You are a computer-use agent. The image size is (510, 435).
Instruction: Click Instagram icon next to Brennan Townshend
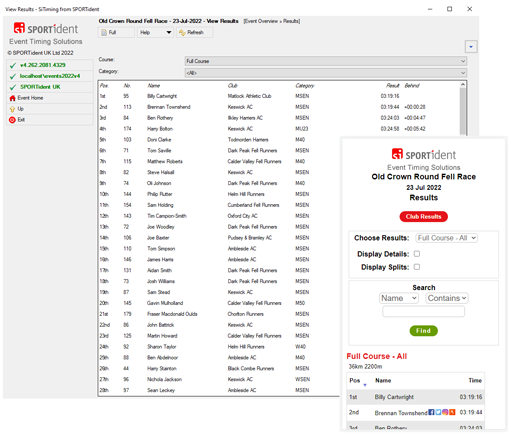(x=445, y=412)
